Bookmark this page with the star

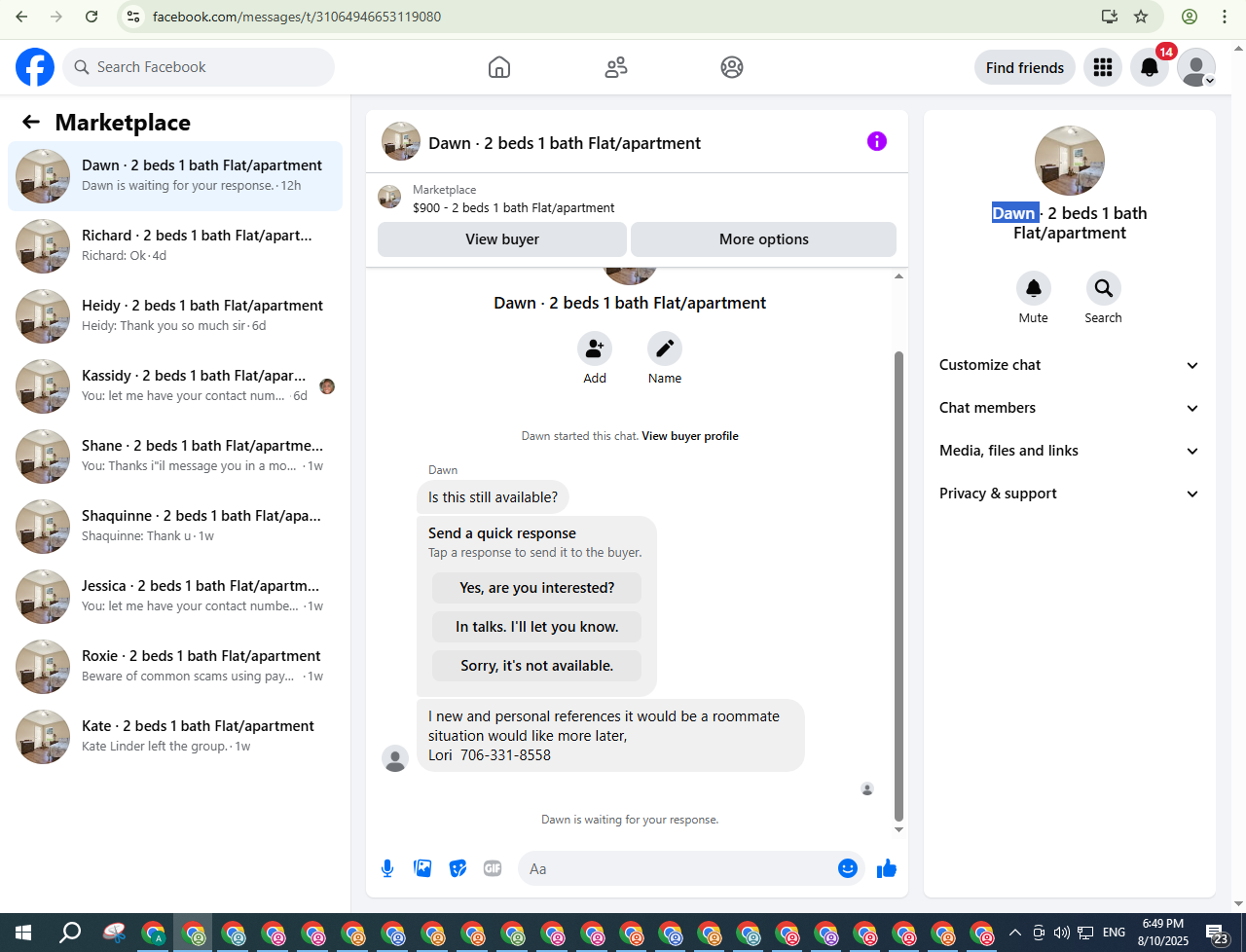click(x=1141, y=17)
